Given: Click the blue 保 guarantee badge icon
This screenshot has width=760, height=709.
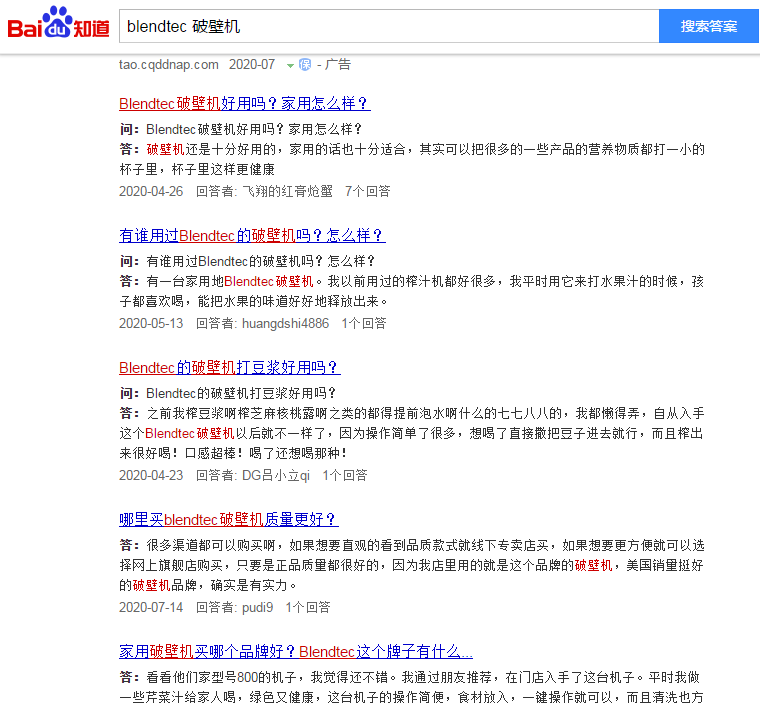Looking at the screenshot, I should pyautogui.click(x=305, y=64).
